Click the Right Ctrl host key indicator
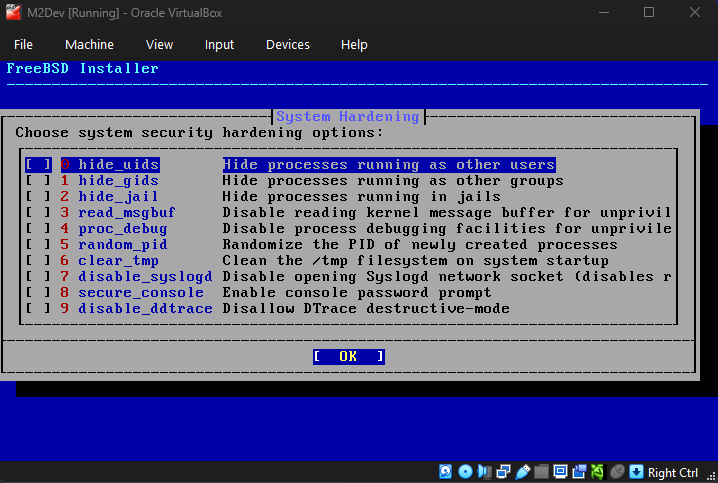Image resolution: width=718 pixels, height=483 pixels. [x=673, y=473]
